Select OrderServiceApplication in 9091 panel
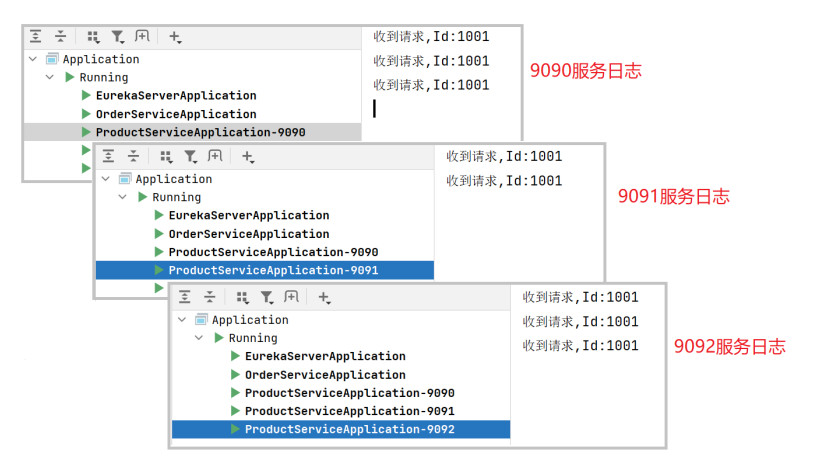This screenshot has height=470, width=824. [249, 234]
